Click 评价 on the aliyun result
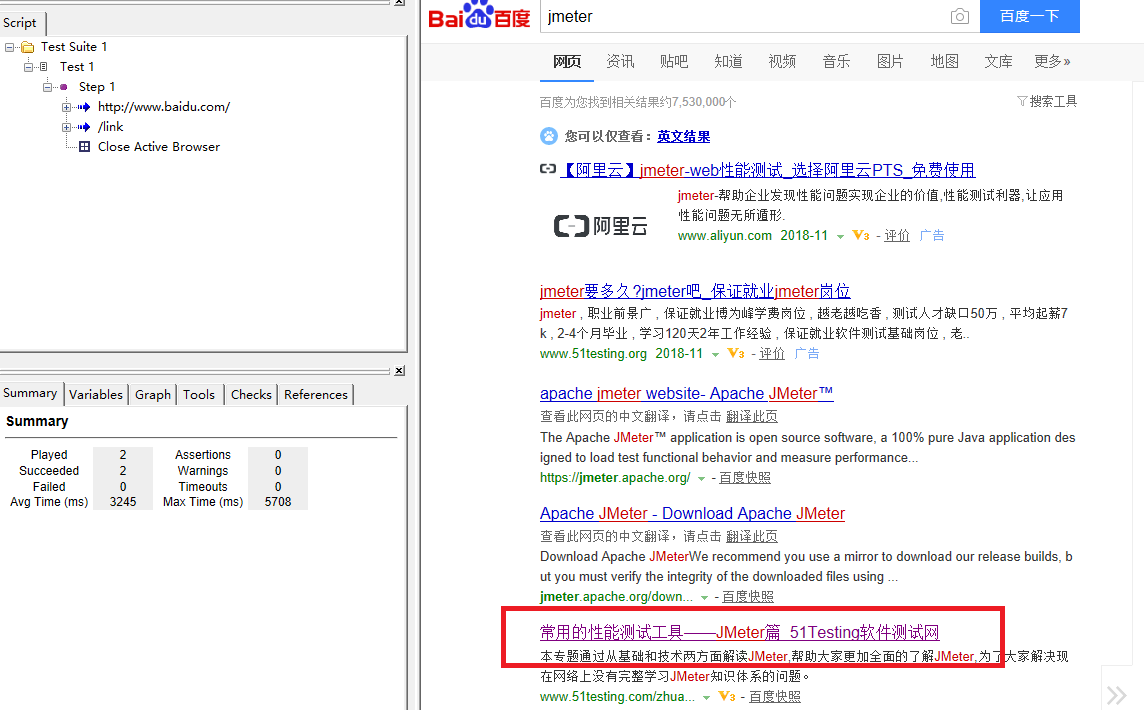This screenshot has height=710, width=1144. pyautogui.click(x=897, y=236)
